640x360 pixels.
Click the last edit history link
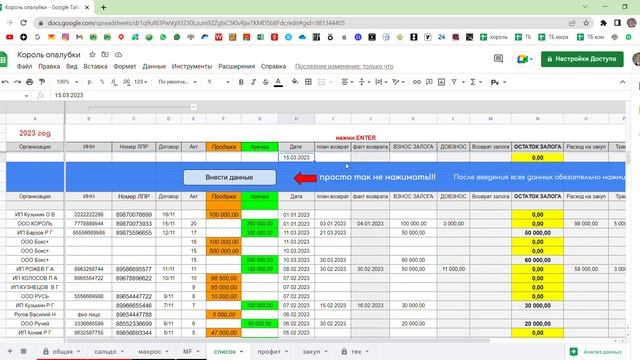344,66
